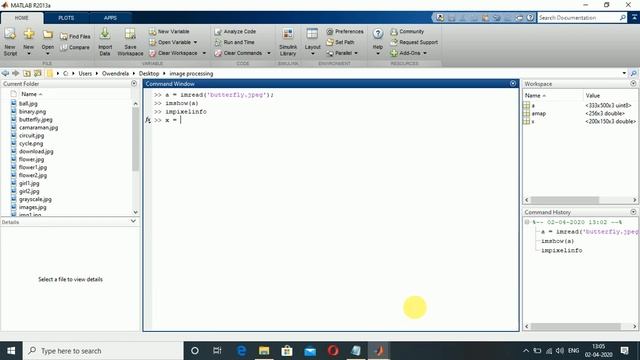Image resolution: width=640 pixels, height=360 pixels.
Task: Click the forward navigation arrow
Action: pos(16,73)
